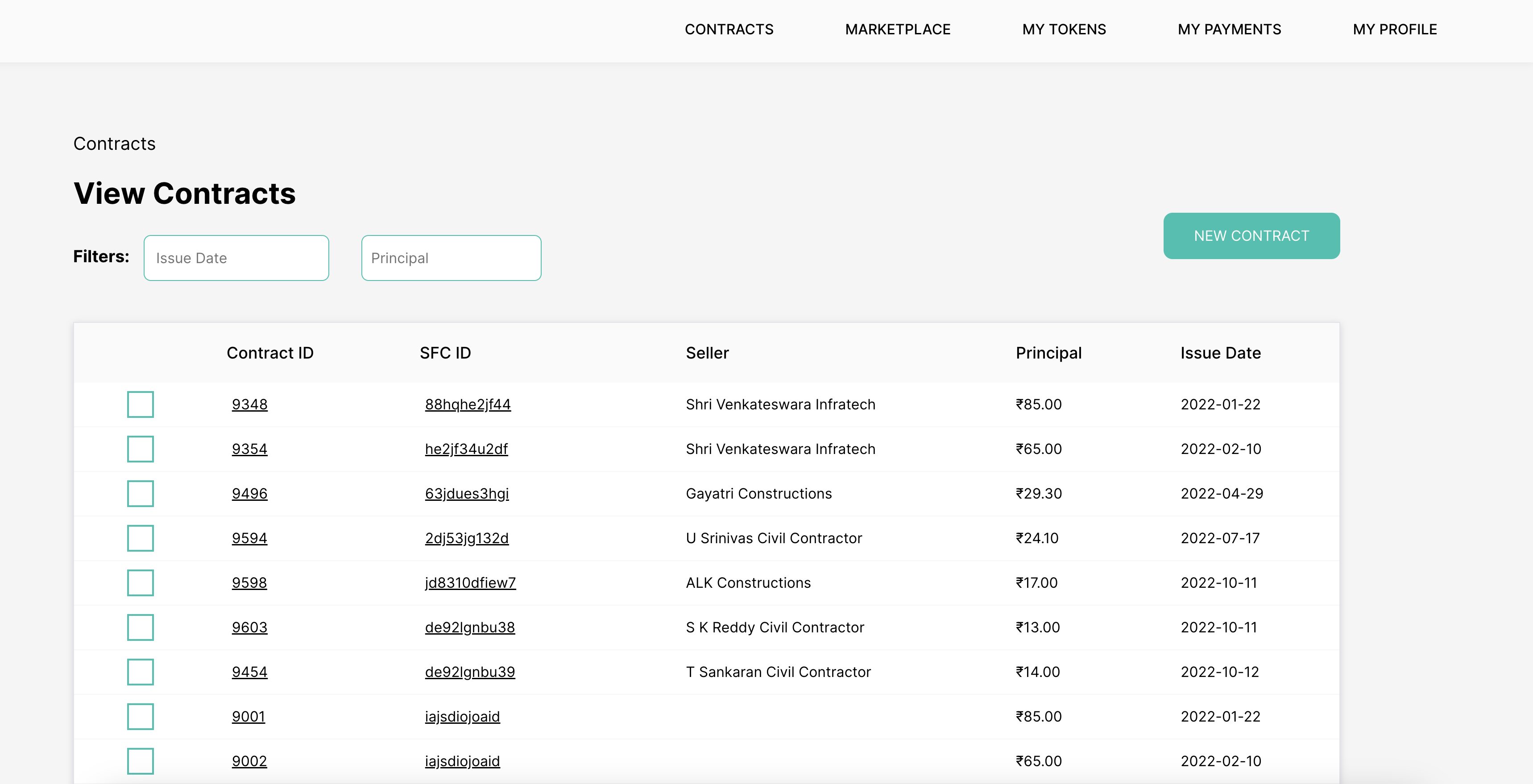Open SFC ID de92lgnbu39 link

pos(469,672)
